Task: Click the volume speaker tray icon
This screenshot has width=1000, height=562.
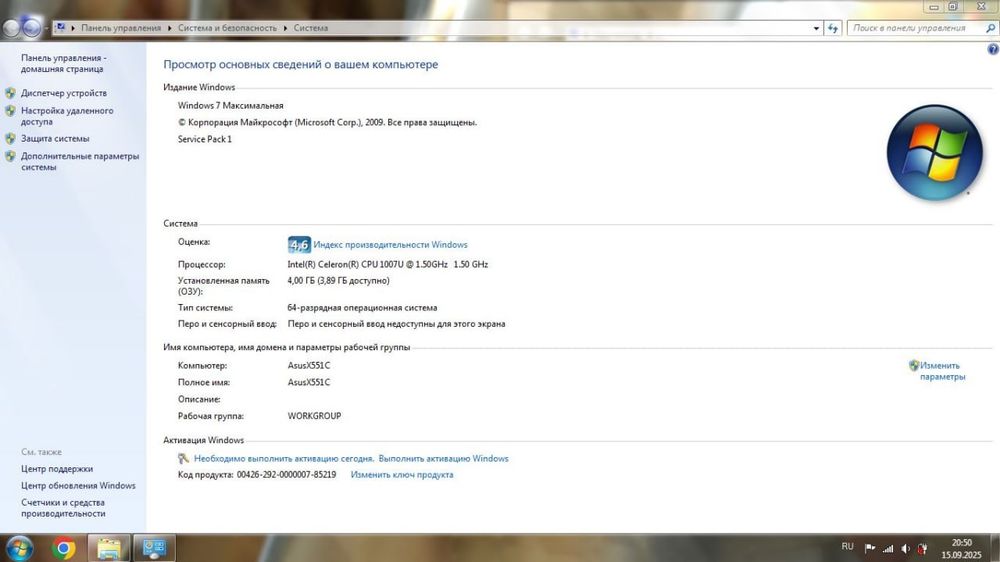Action: click(906, 548)
